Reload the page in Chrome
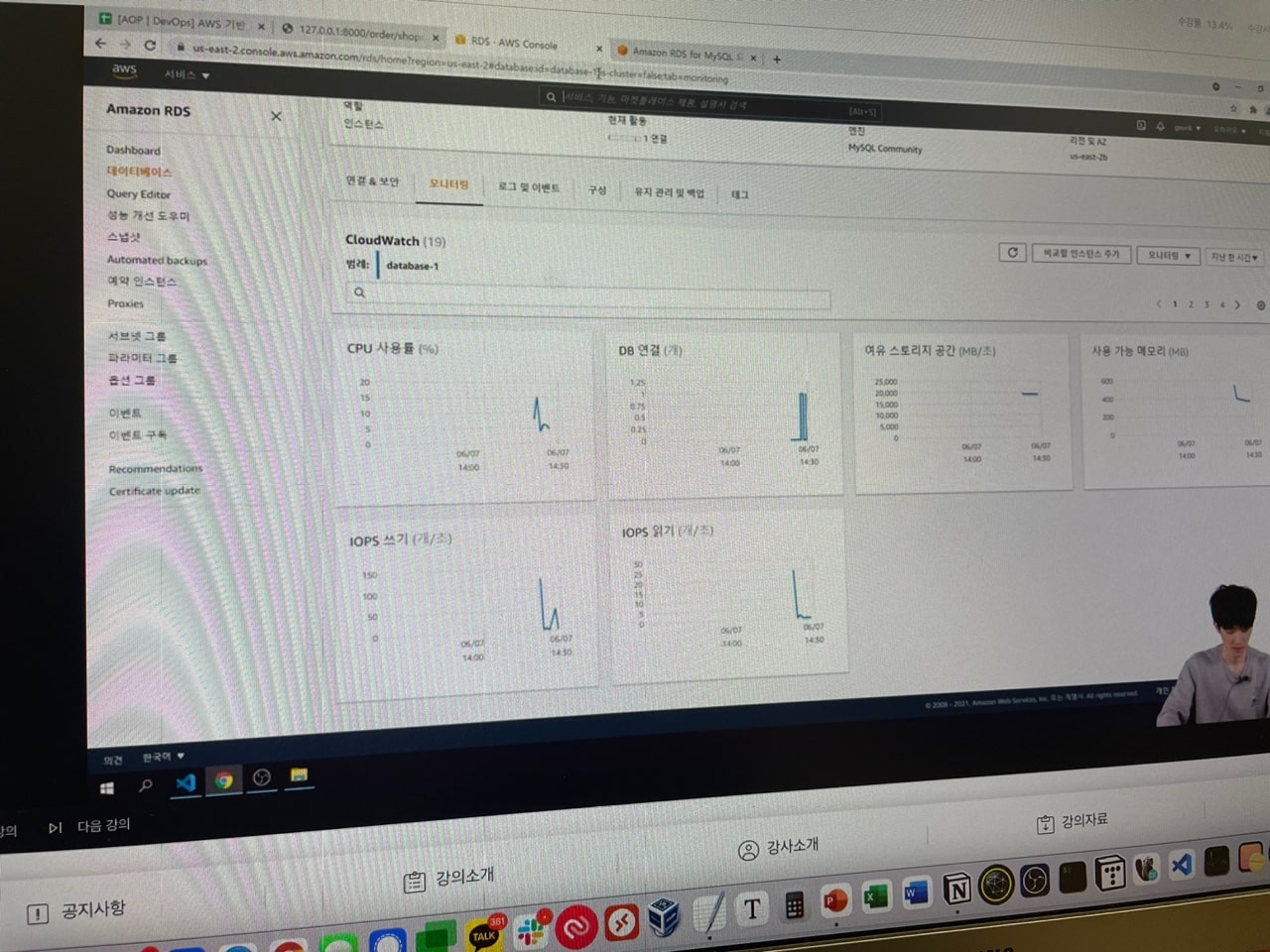 point(150,45)
